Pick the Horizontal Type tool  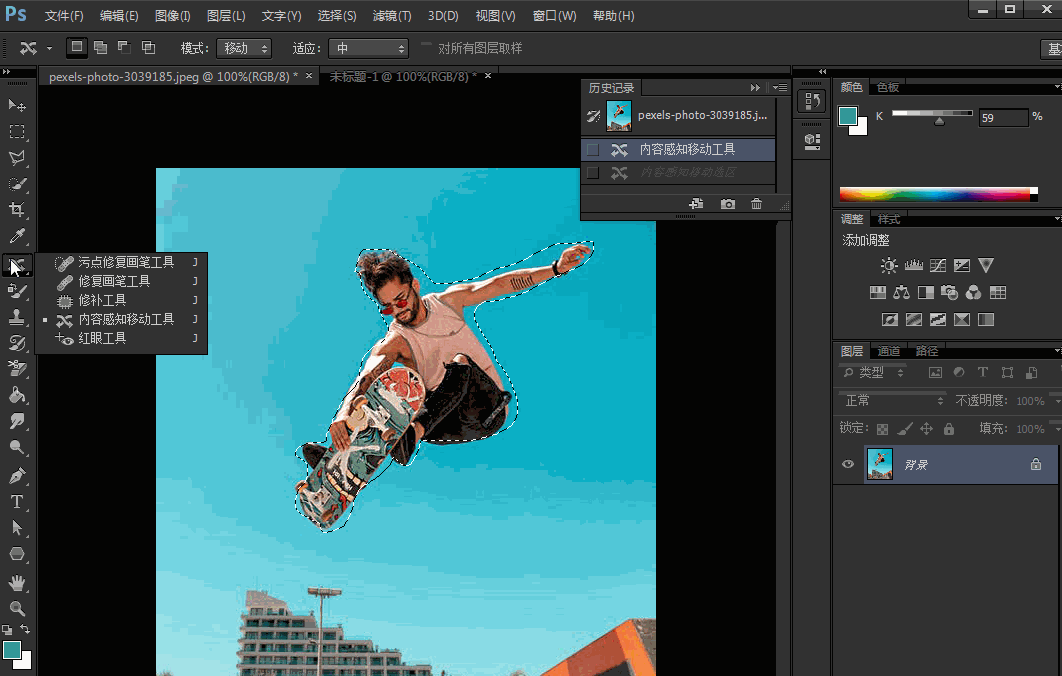[x=17, y=501]
